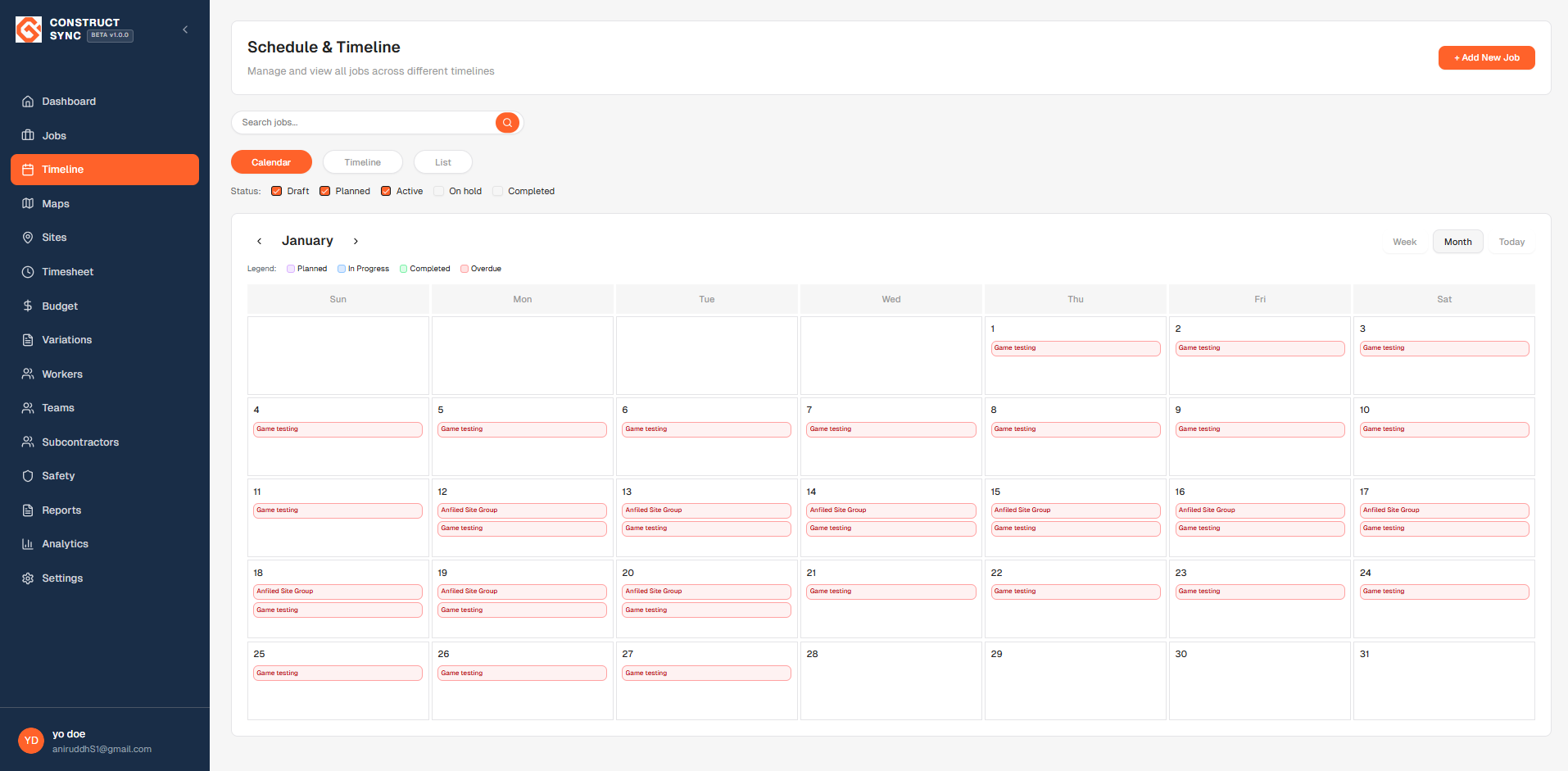Check the Completed status filter

498,190
